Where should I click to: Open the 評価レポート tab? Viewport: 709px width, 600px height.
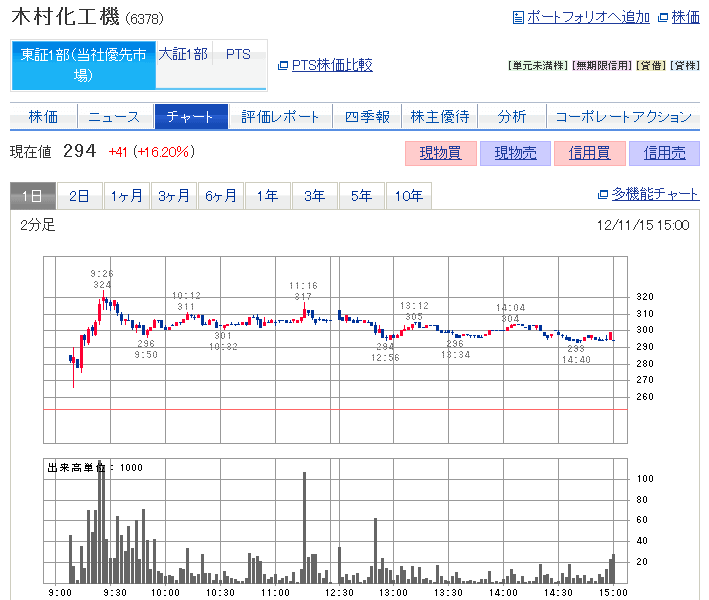(280, 117)
